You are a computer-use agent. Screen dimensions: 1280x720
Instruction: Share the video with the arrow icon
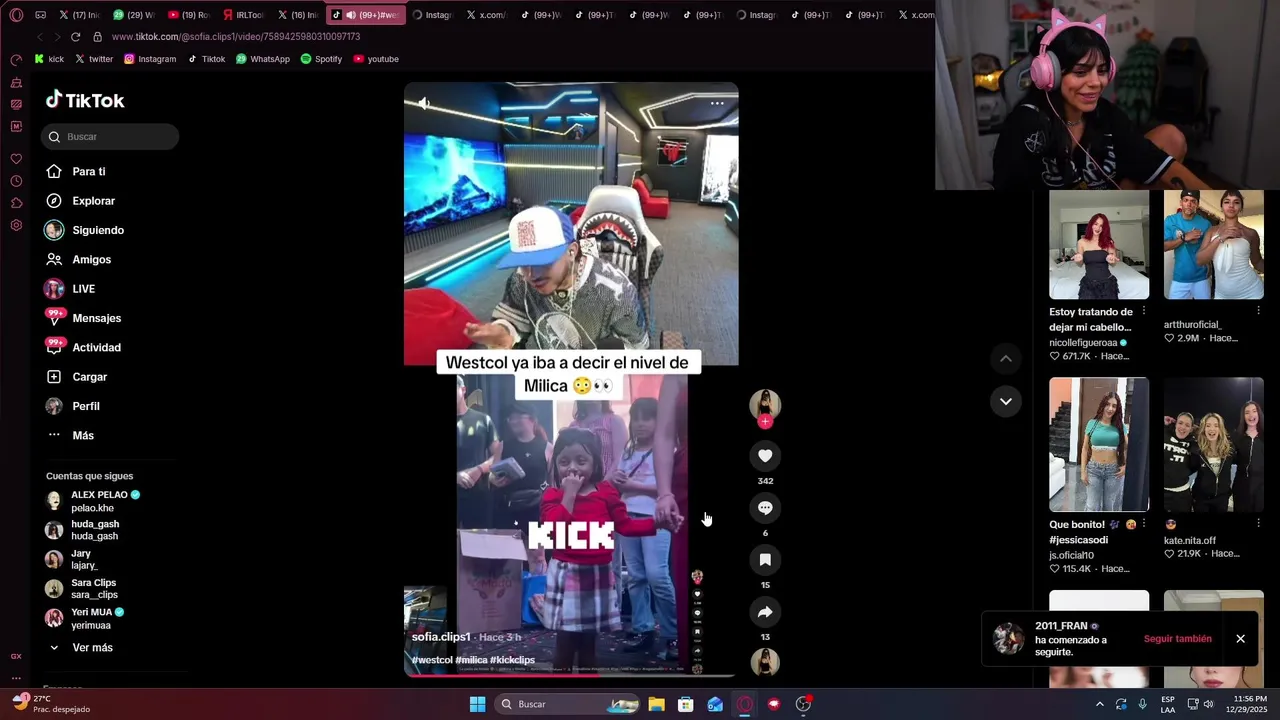[x=765, y=612]
